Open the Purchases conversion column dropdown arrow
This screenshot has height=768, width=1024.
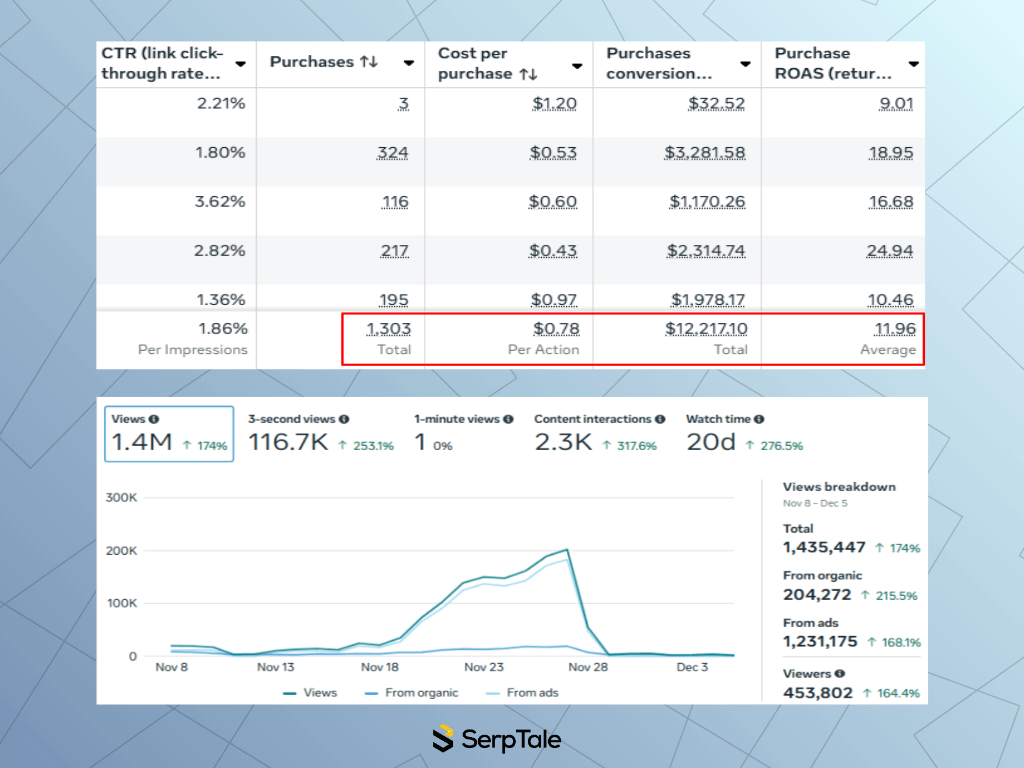tap(745, 64)
